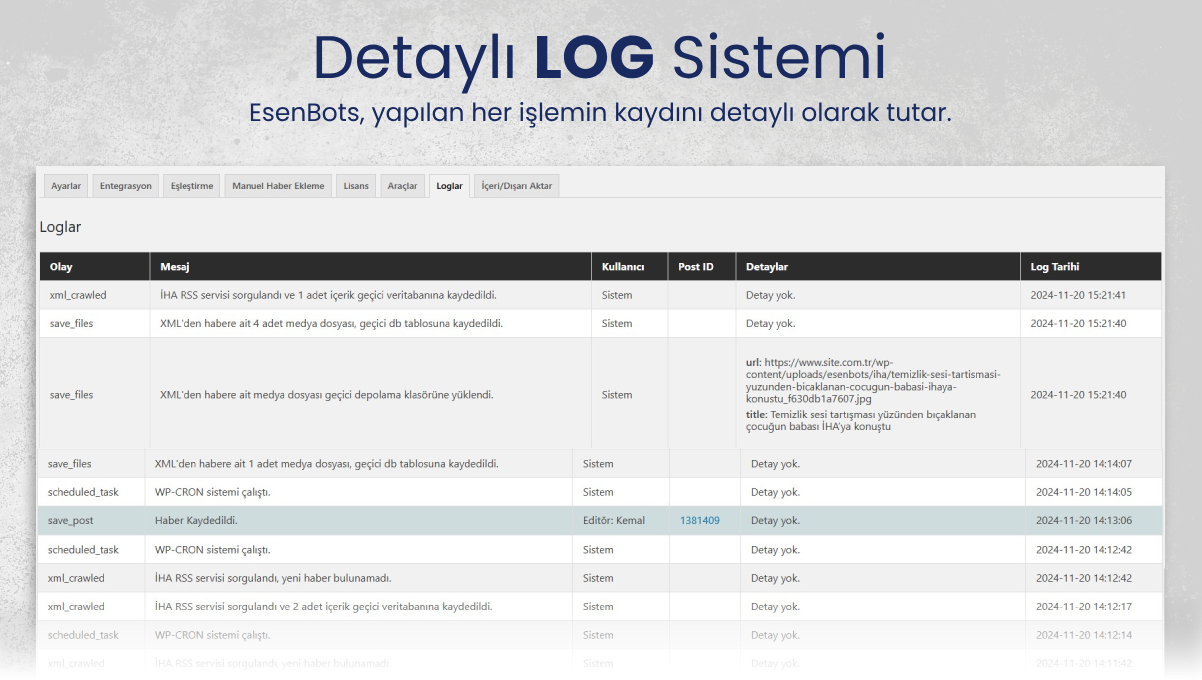Switch to the Eşleştirme tab
Screen dimensions: 1202x680
point(190,185)
